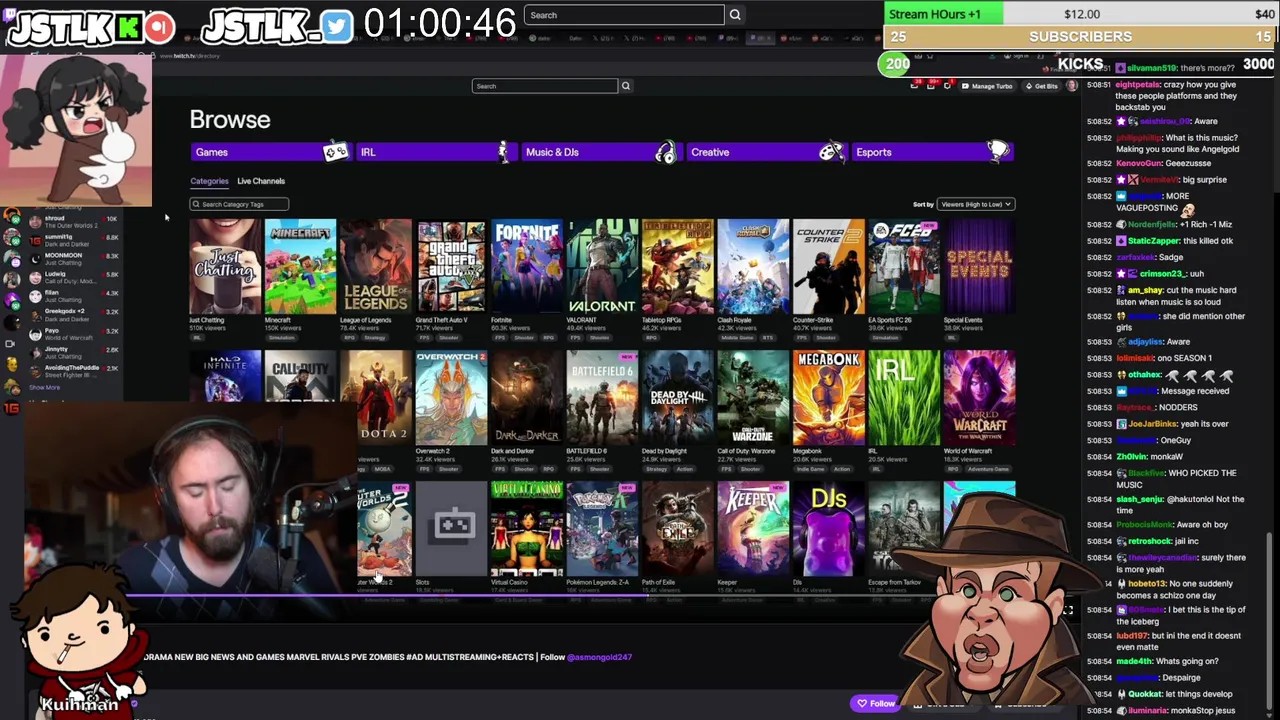Open the Viewers (High to Low) sort dropdown
This screenshot has width=1280, height=720.
pyautogui.click(x=975, y=204)
